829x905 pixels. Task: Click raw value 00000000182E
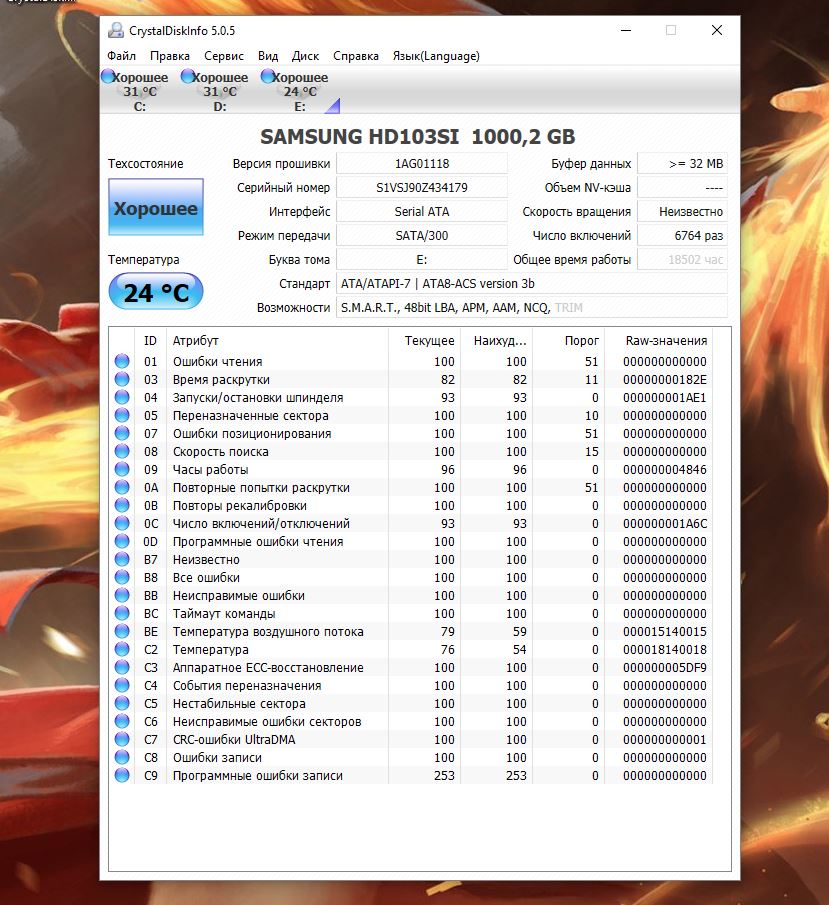[664, 380]
